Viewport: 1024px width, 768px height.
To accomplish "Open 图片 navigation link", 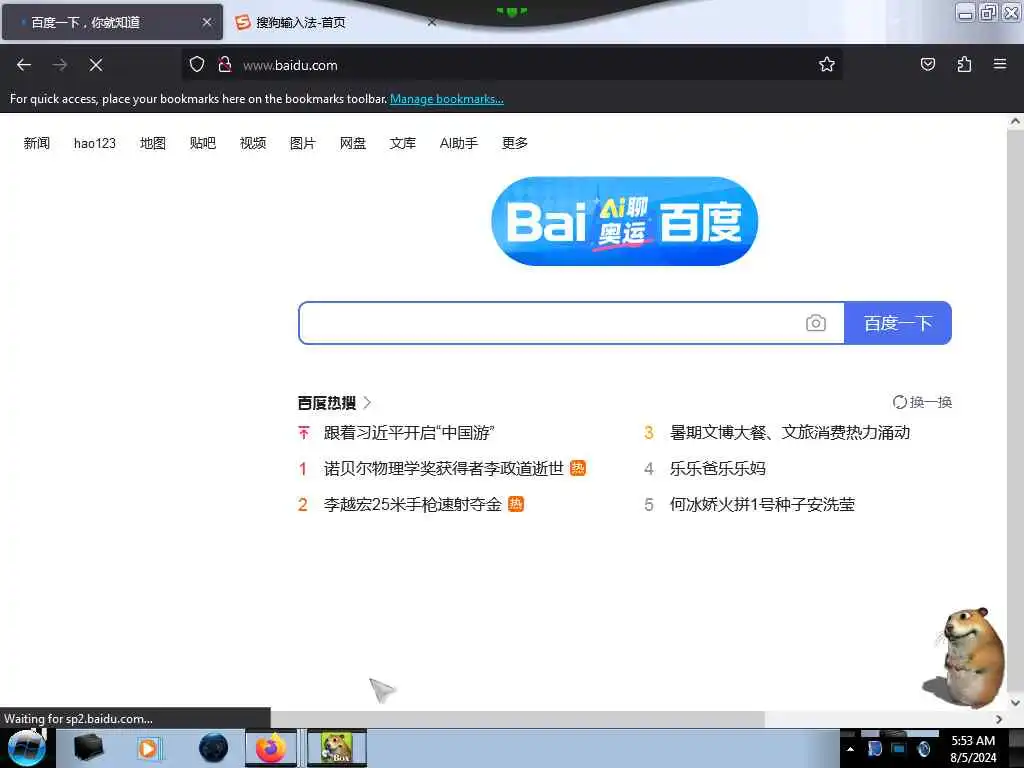I will (x=302, y=143).
